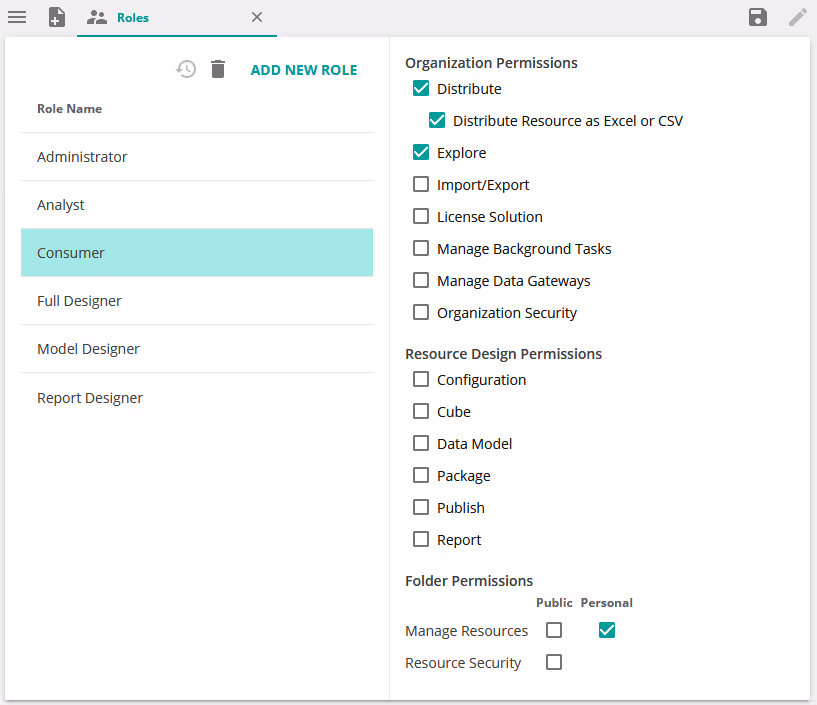Open the hamburger main menu
This screenshot has width=817, height=705.
[17, 17]
